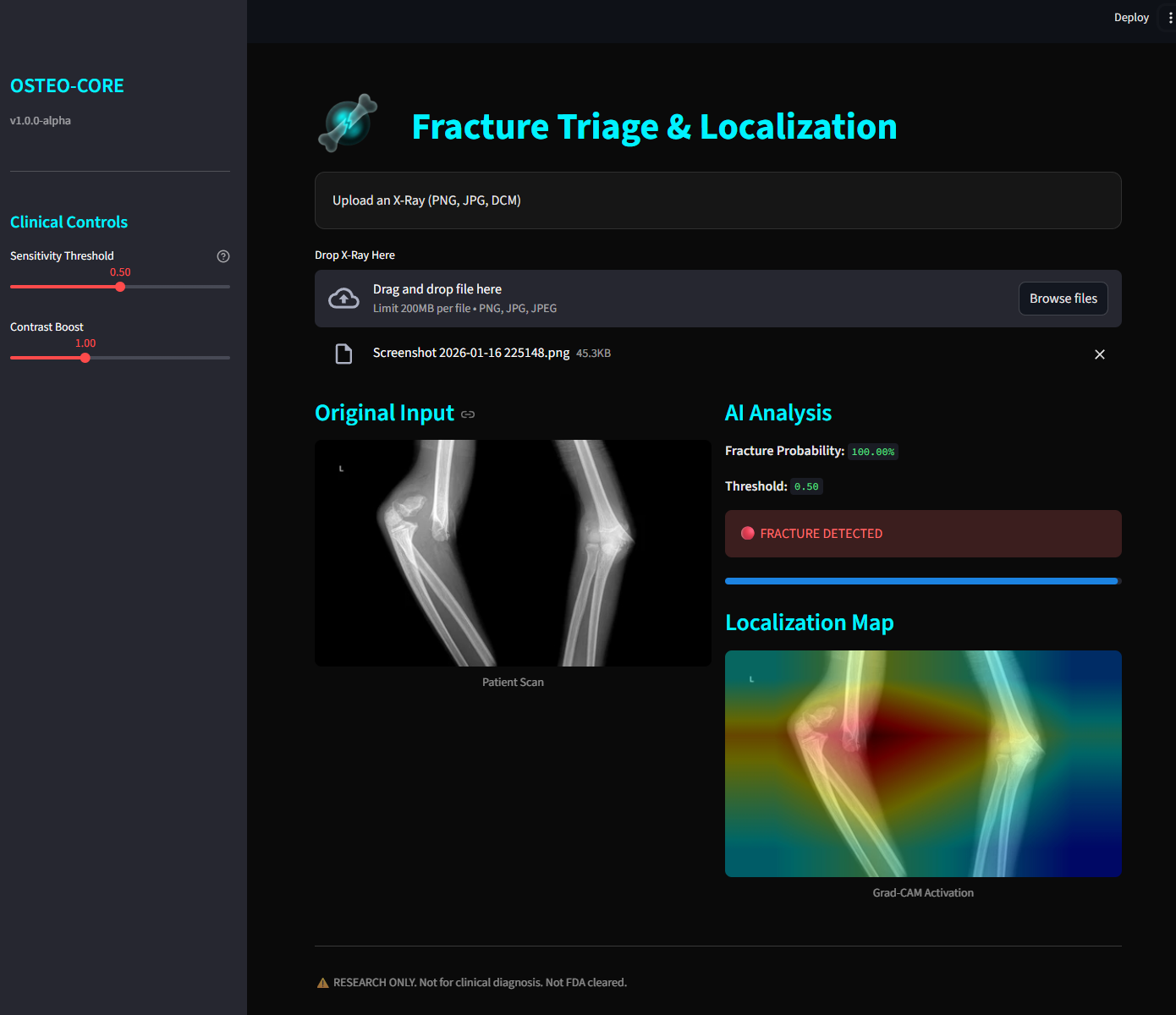
Task: Click the glowing bone logo icon
Action: pyautogui.click(x=347, y=123)
